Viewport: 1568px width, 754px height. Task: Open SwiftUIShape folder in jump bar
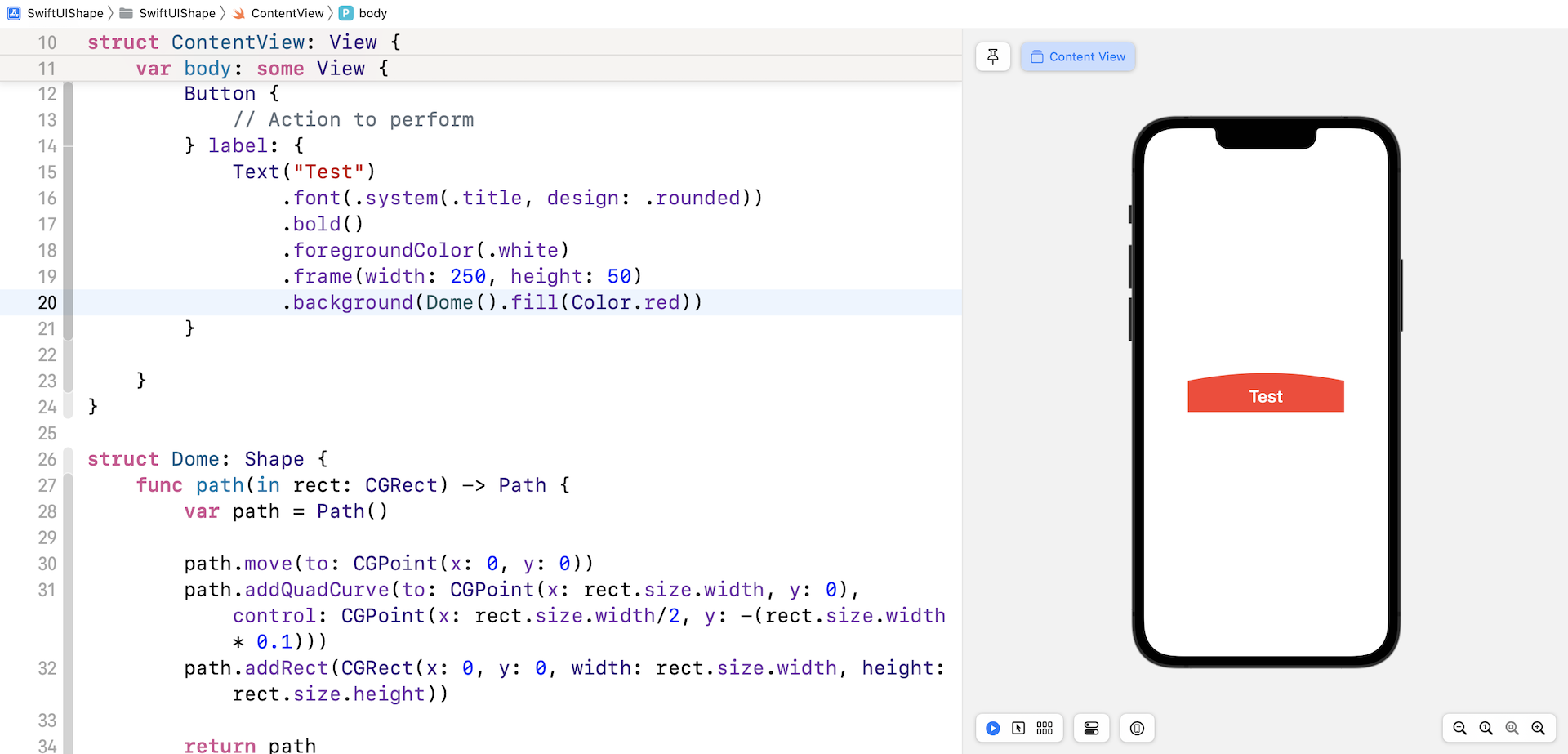click(176, 13)
